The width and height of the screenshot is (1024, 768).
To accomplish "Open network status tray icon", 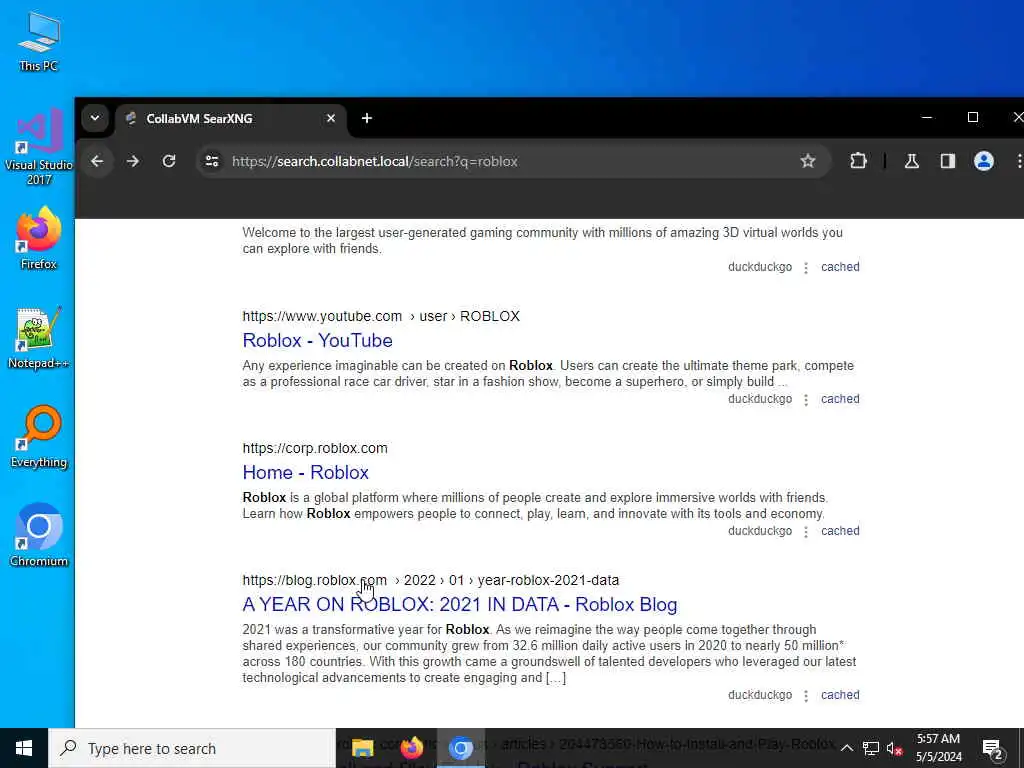I will point(871,748).
